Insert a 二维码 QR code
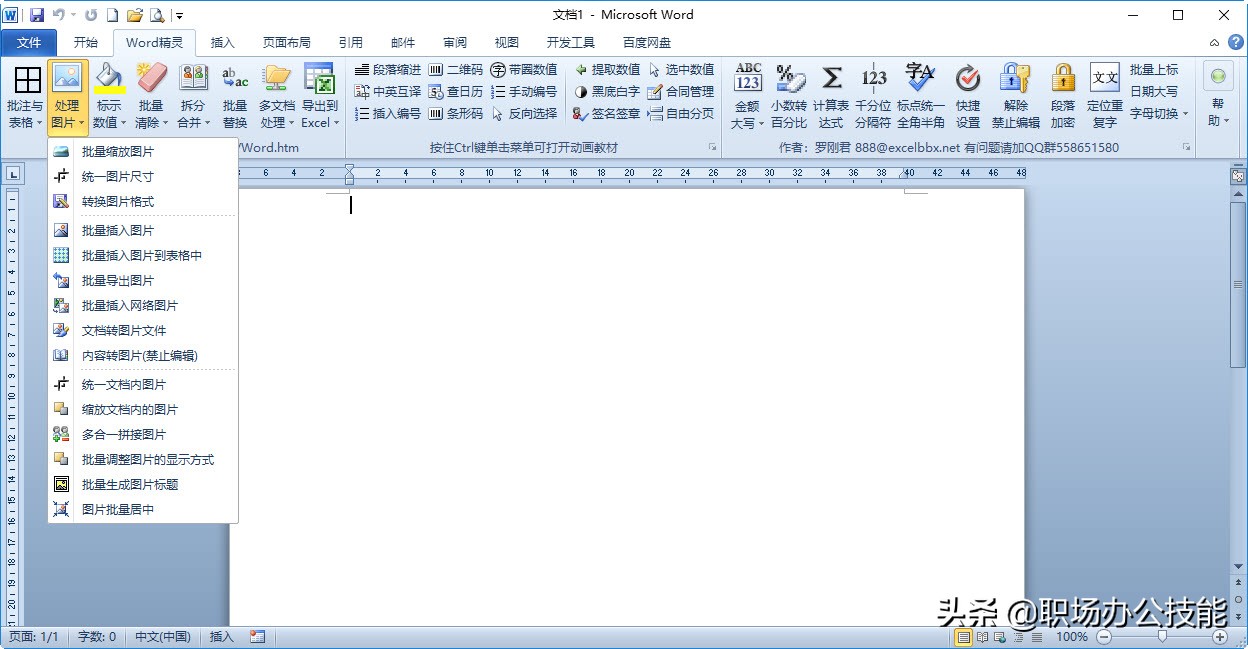 click(456, 70)
